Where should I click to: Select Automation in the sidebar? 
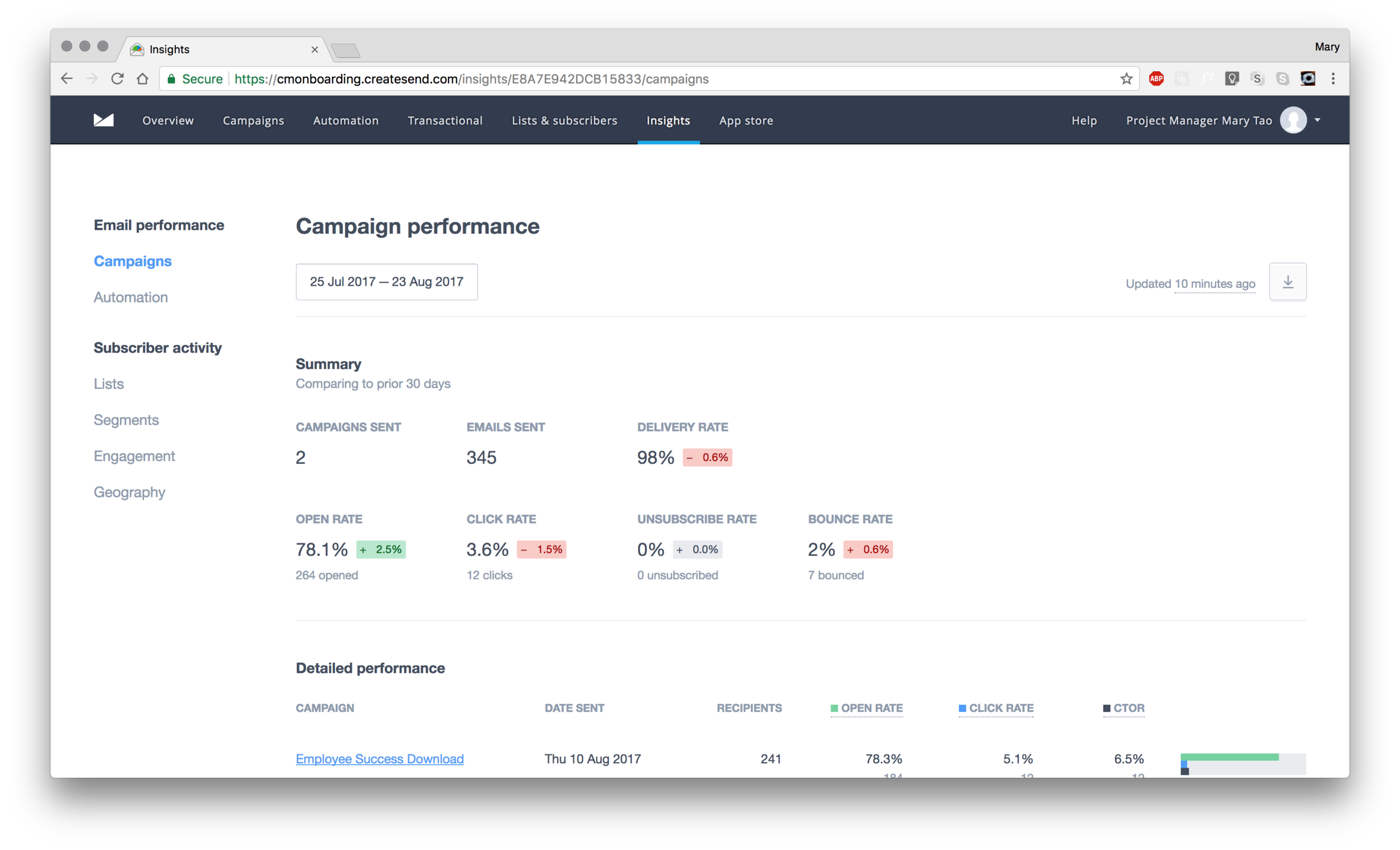[130, 297]
